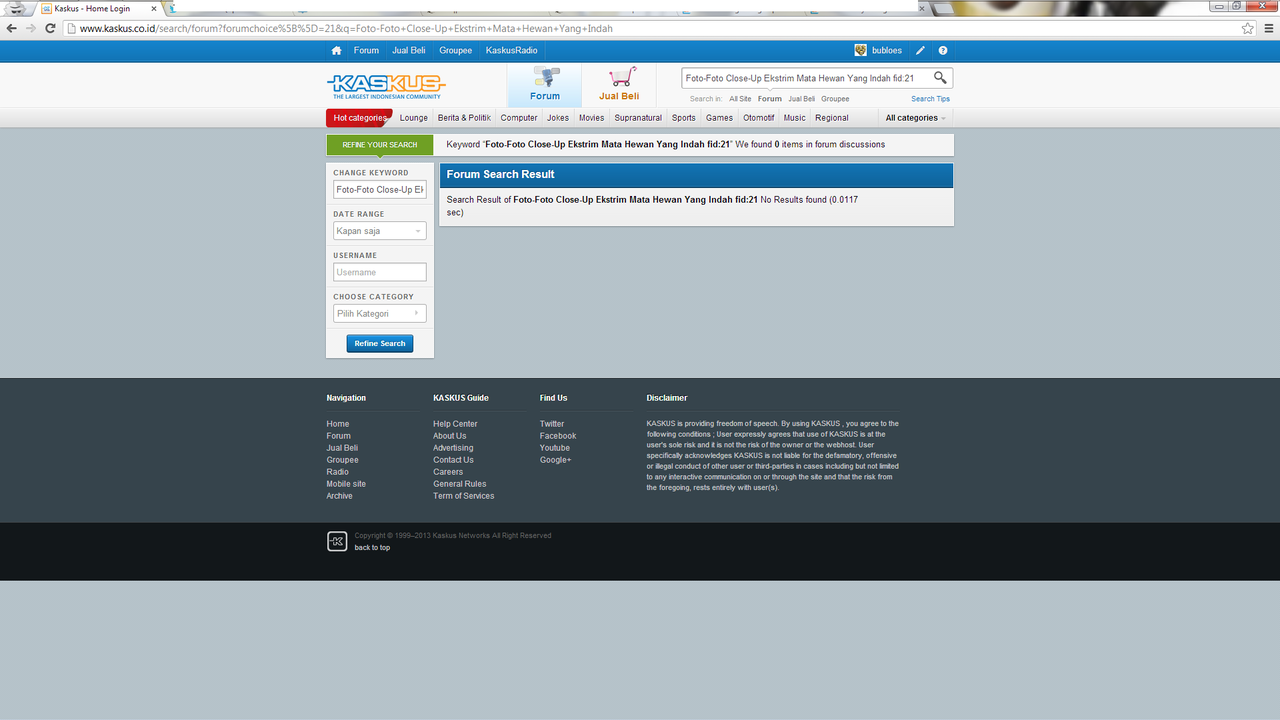This screenshot has height=720, width=1280.
Task: Open the Careers footer link
Action: 448,472
